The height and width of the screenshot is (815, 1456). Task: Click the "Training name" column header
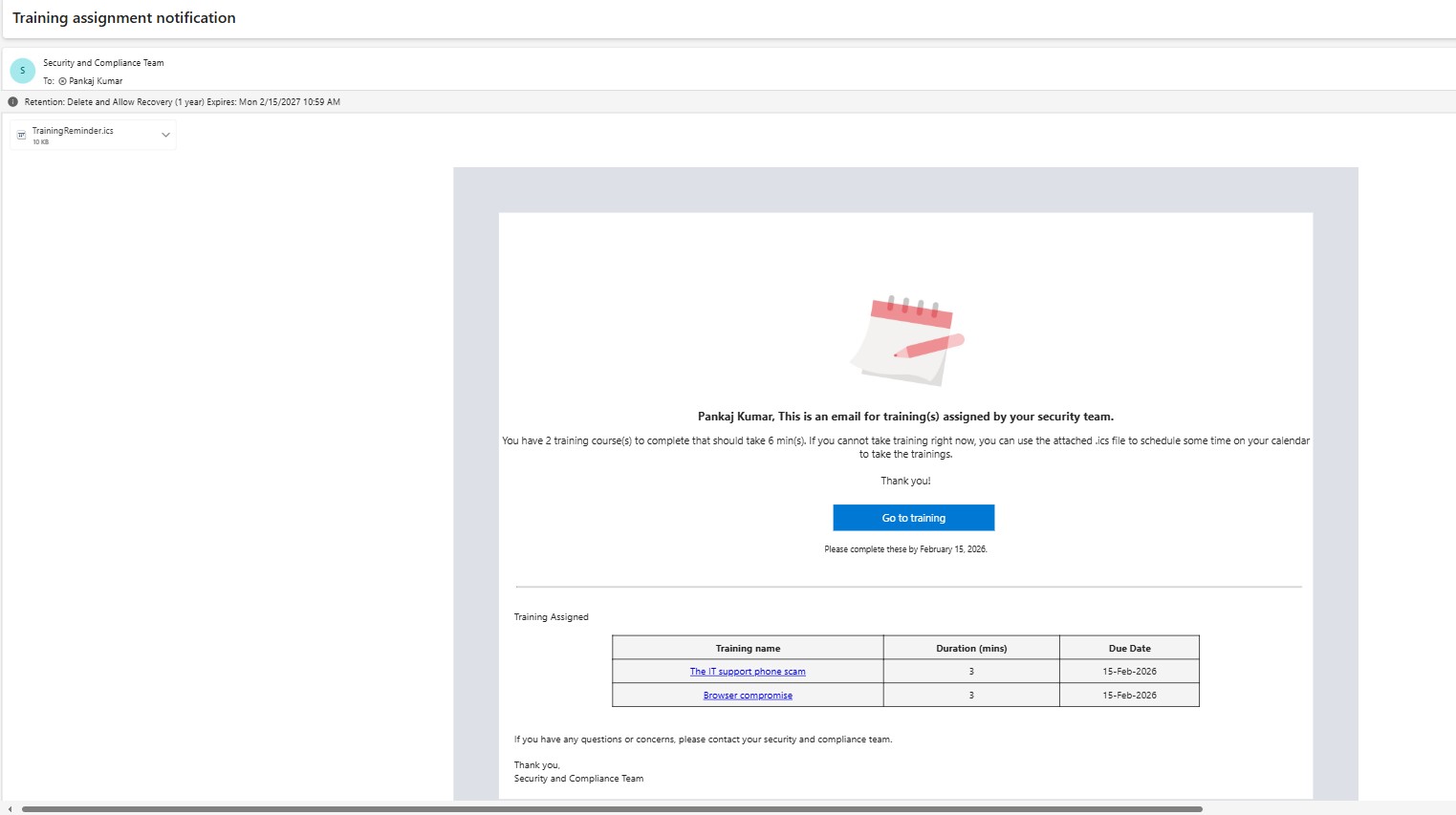(x=748, y=649)
